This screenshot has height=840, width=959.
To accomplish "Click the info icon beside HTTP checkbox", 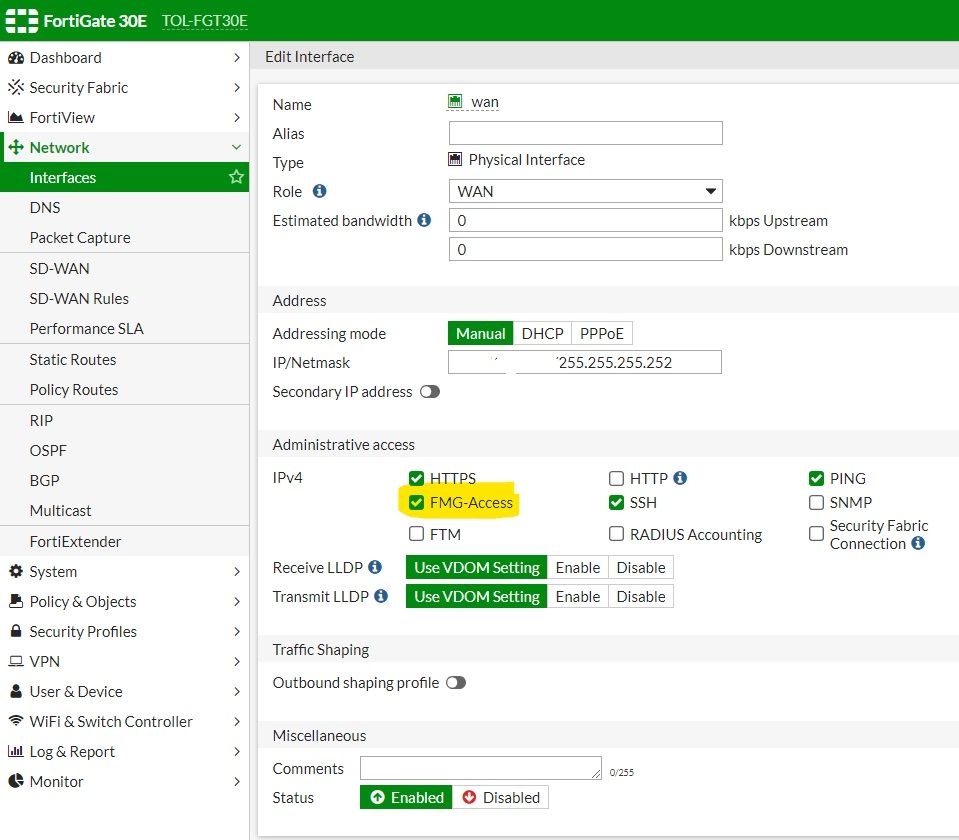I will (680, 478).
